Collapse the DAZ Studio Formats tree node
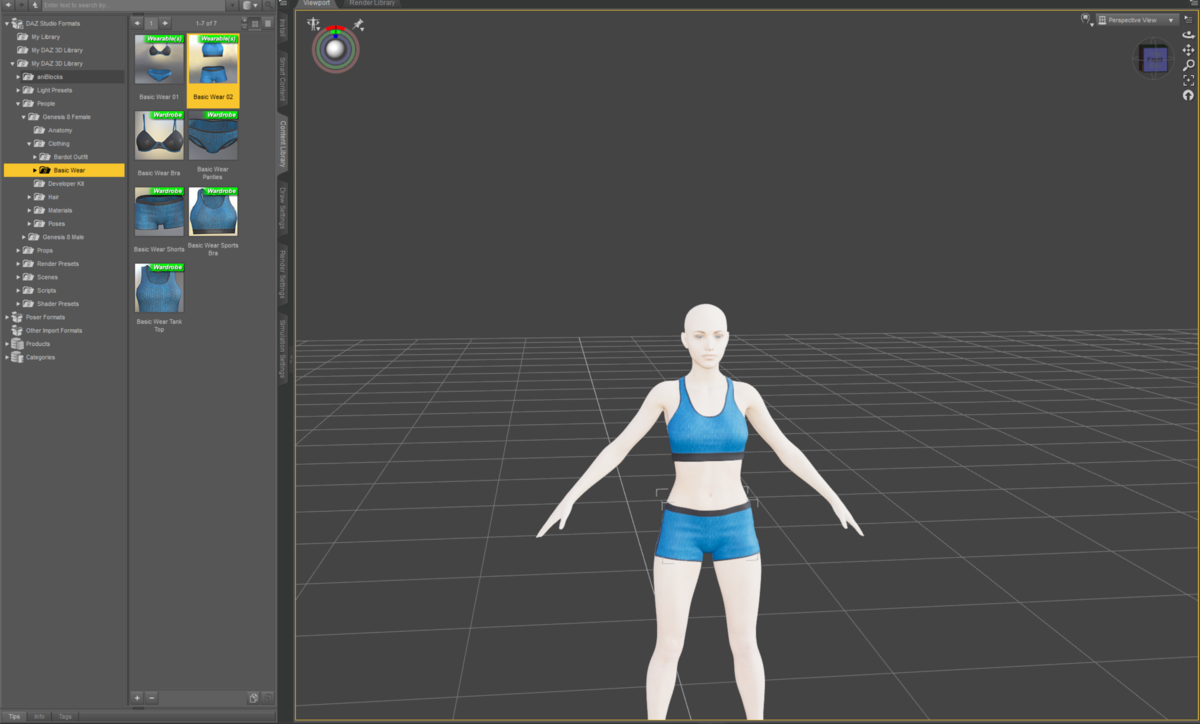Image resolution: width=1200 pixels, height=724 pixels. coord(6,23)
